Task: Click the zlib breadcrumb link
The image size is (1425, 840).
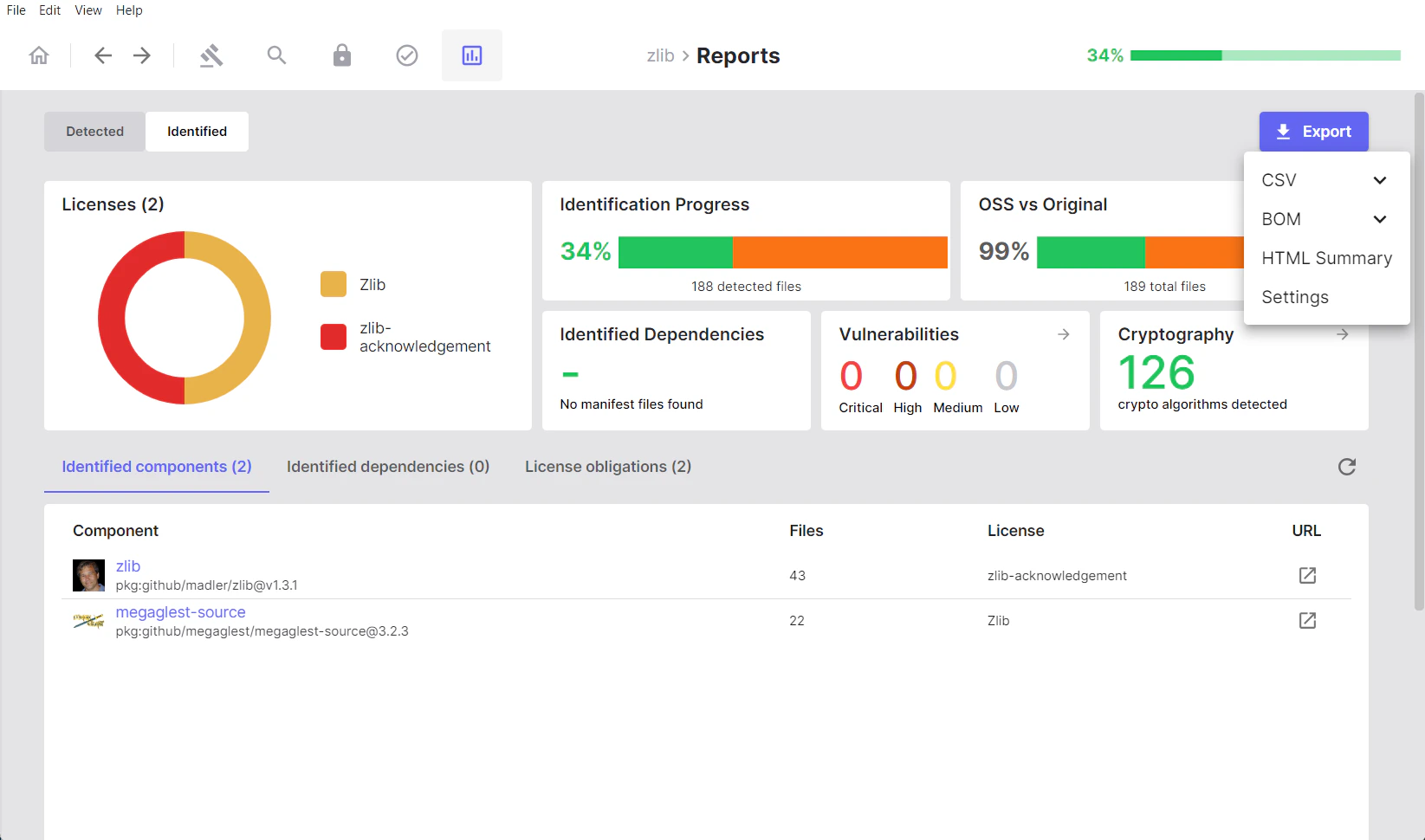Action: coord(660,55)
